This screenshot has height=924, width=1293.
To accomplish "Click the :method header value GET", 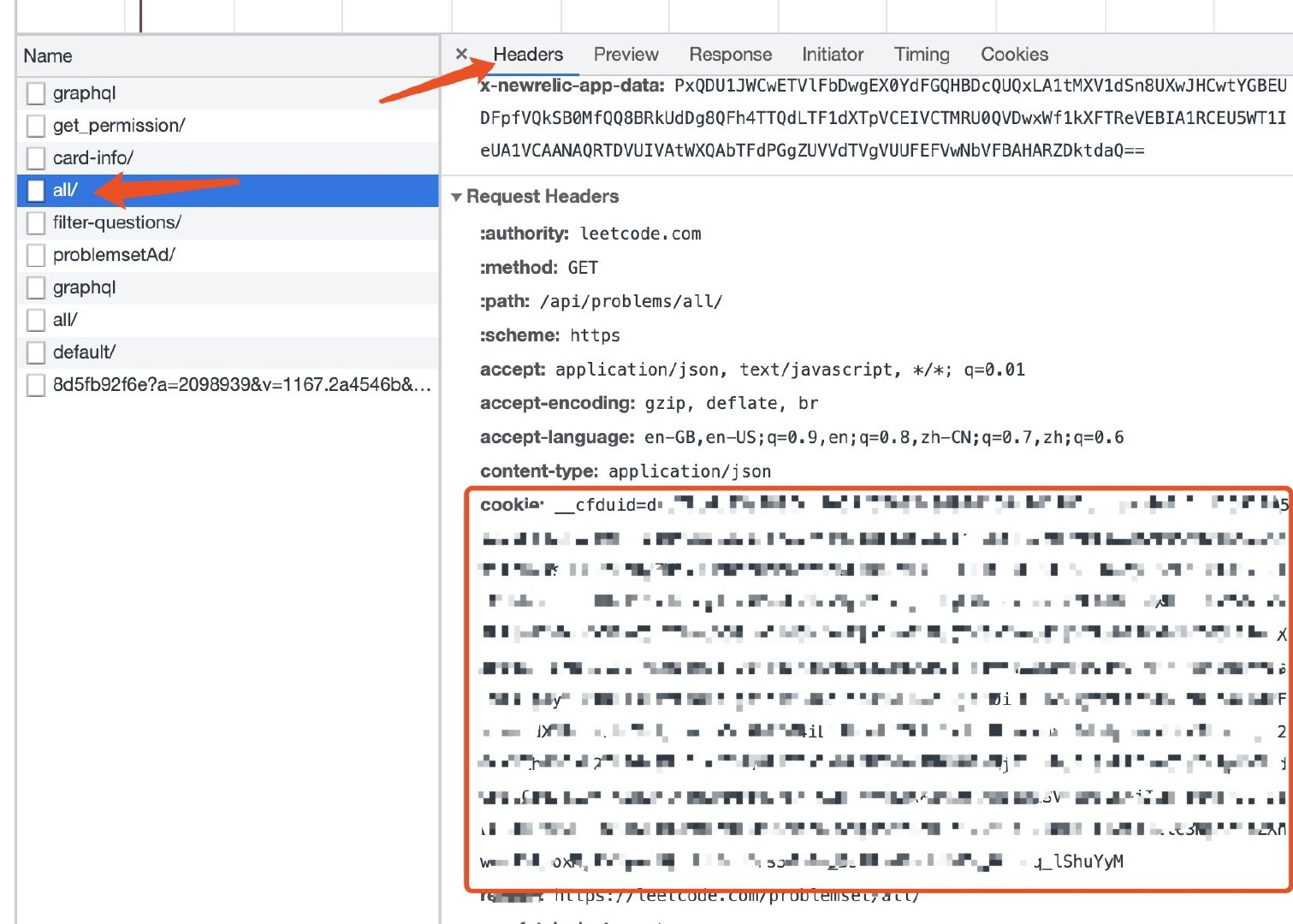I will 583,268.
